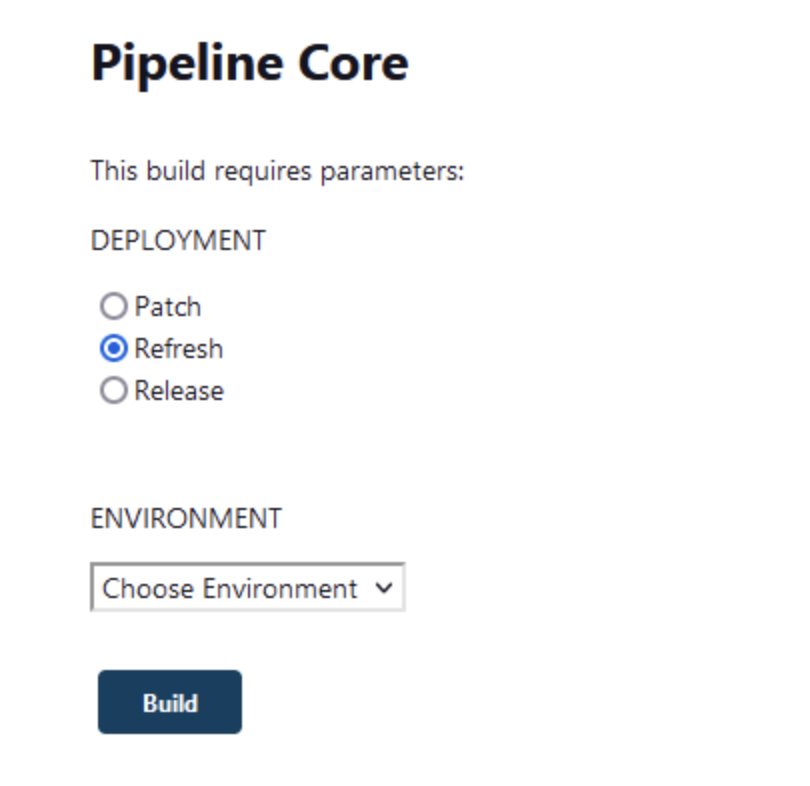Click the Patch option label text
The height and width of the screenshot is (786, 810).
coord(167,307)
